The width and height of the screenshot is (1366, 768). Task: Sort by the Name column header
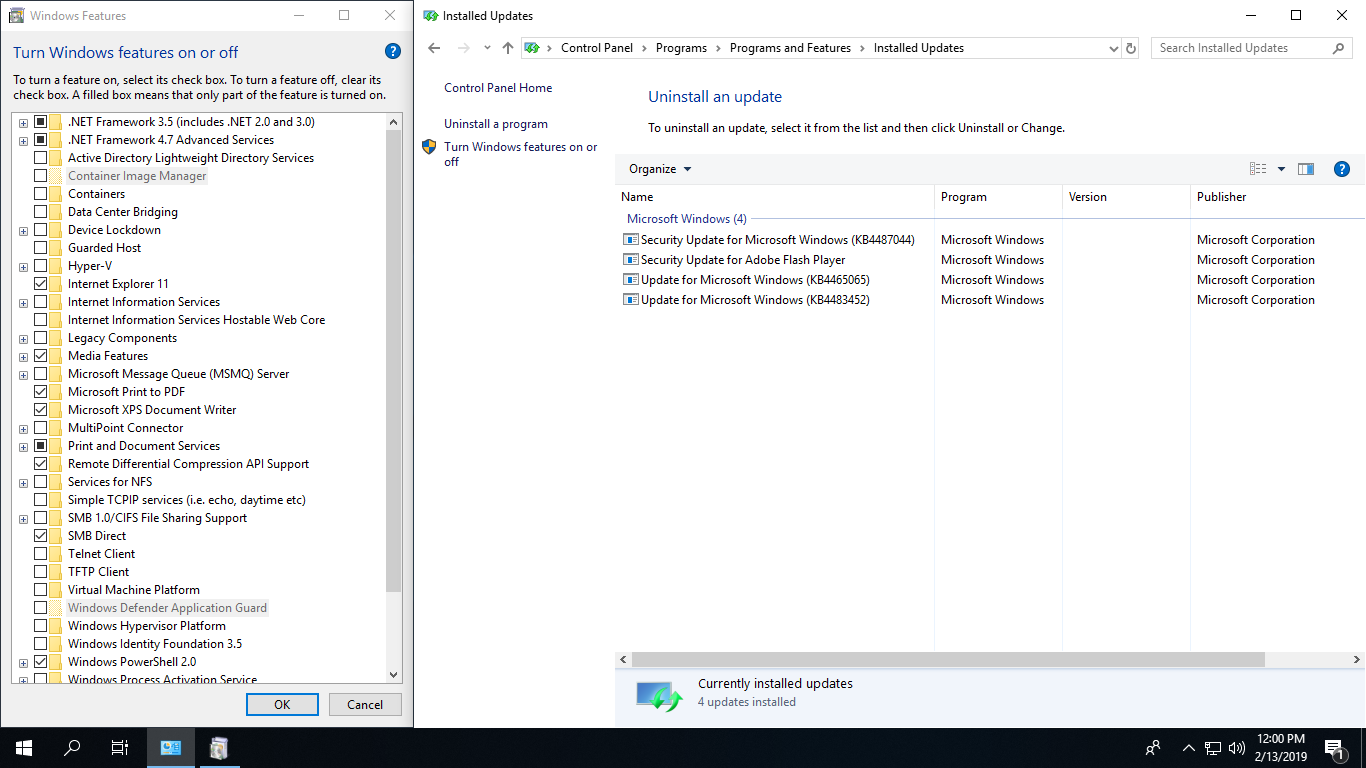point(775,197)
